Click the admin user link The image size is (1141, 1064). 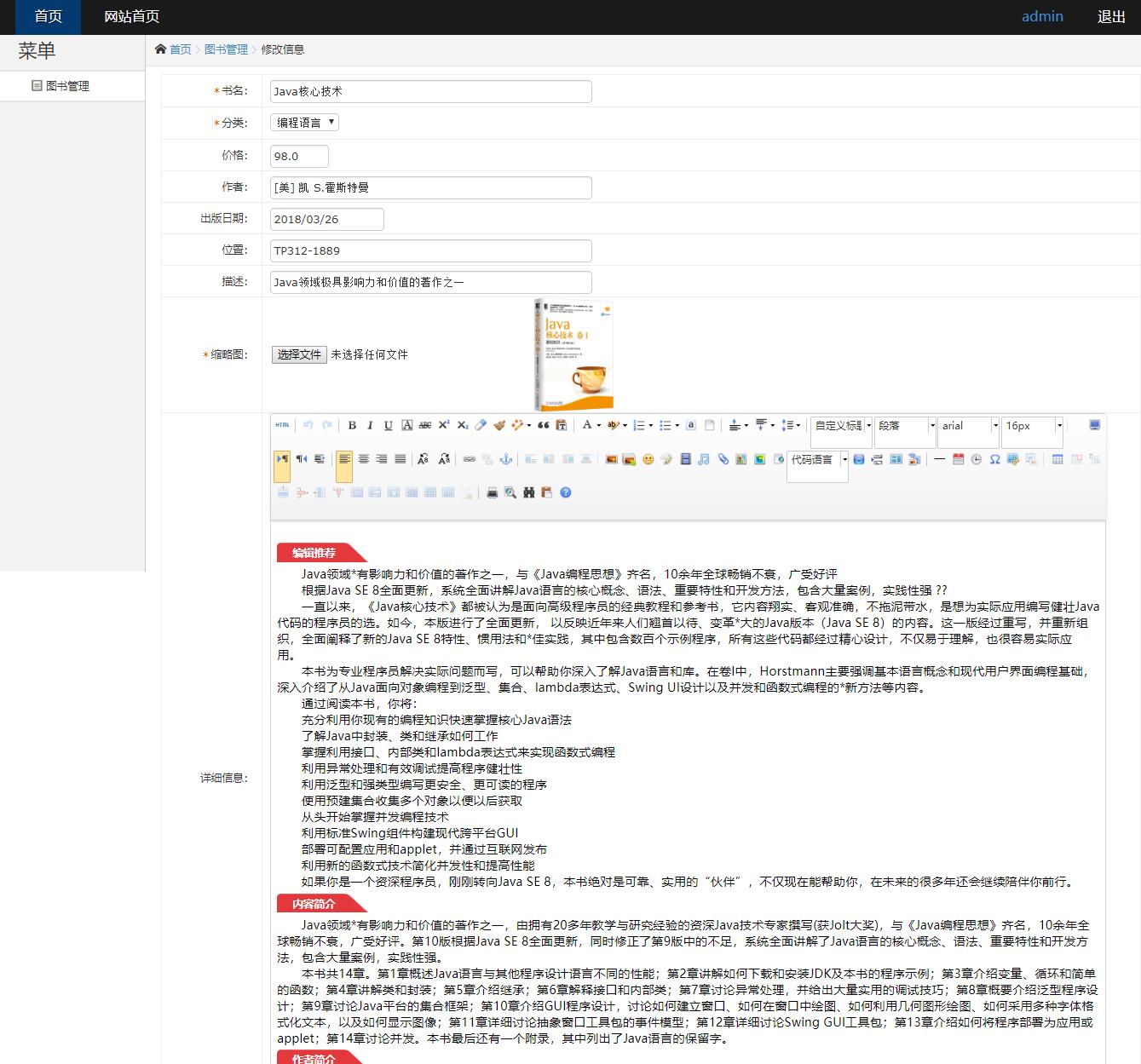pos(1042,16)
